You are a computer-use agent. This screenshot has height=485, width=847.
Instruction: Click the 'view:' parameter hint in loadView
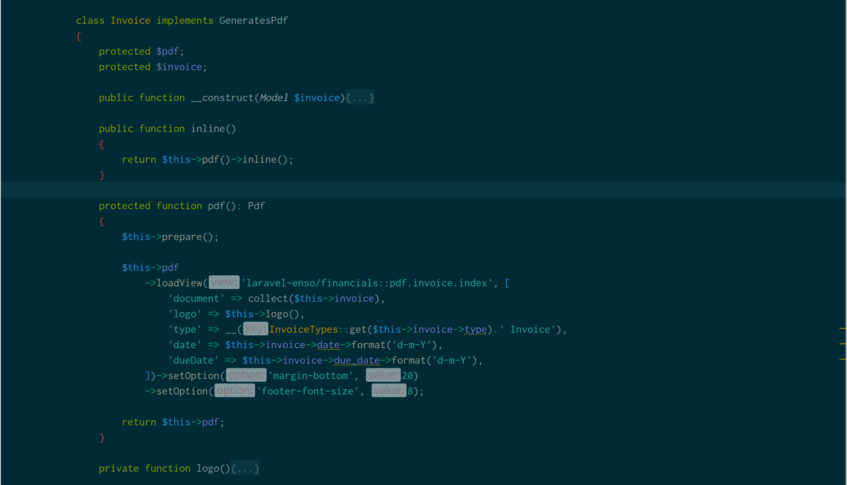point(224,282)
